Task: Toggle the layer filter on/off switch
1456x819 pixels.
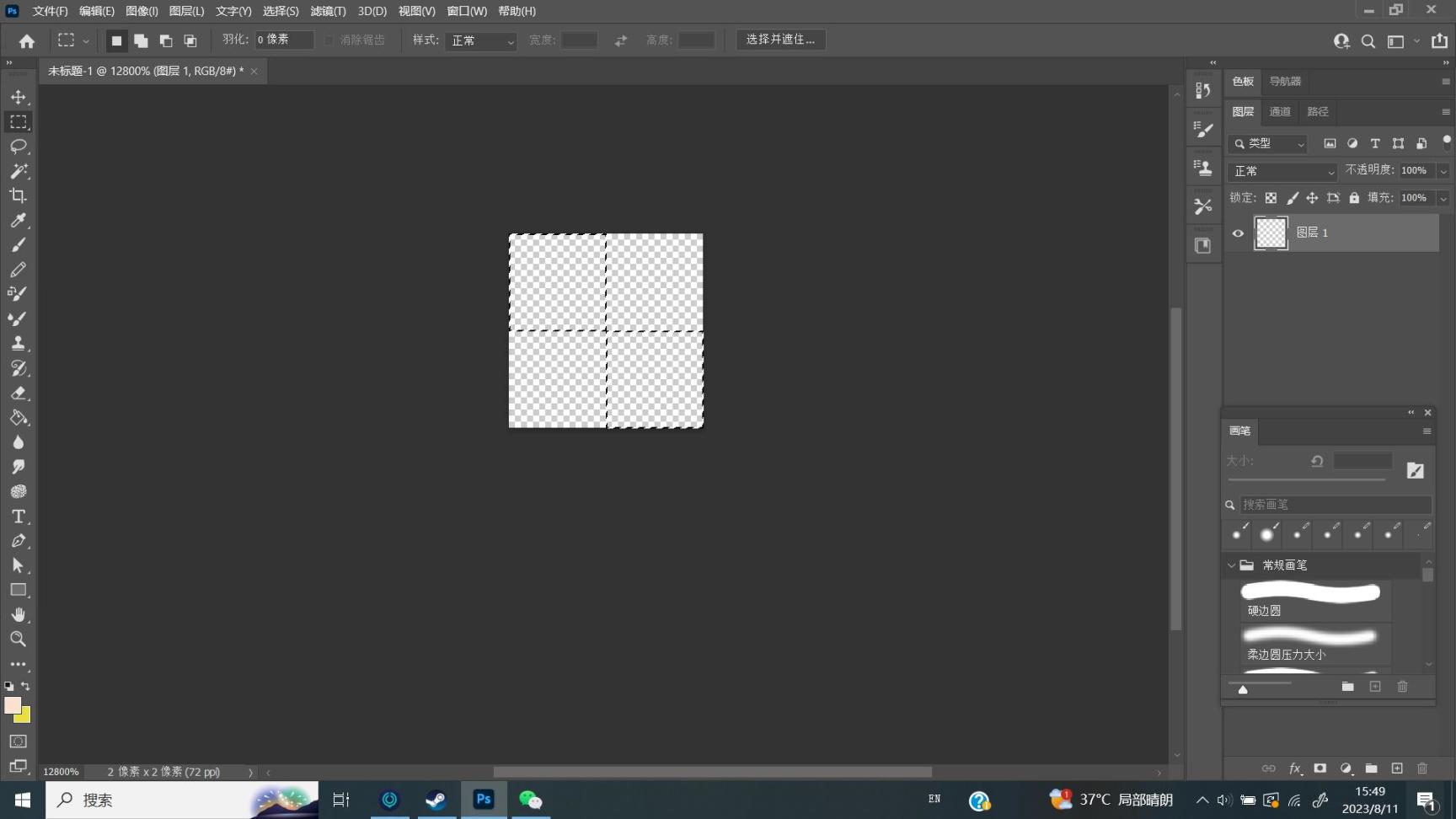Action: tap(1447, 141)
